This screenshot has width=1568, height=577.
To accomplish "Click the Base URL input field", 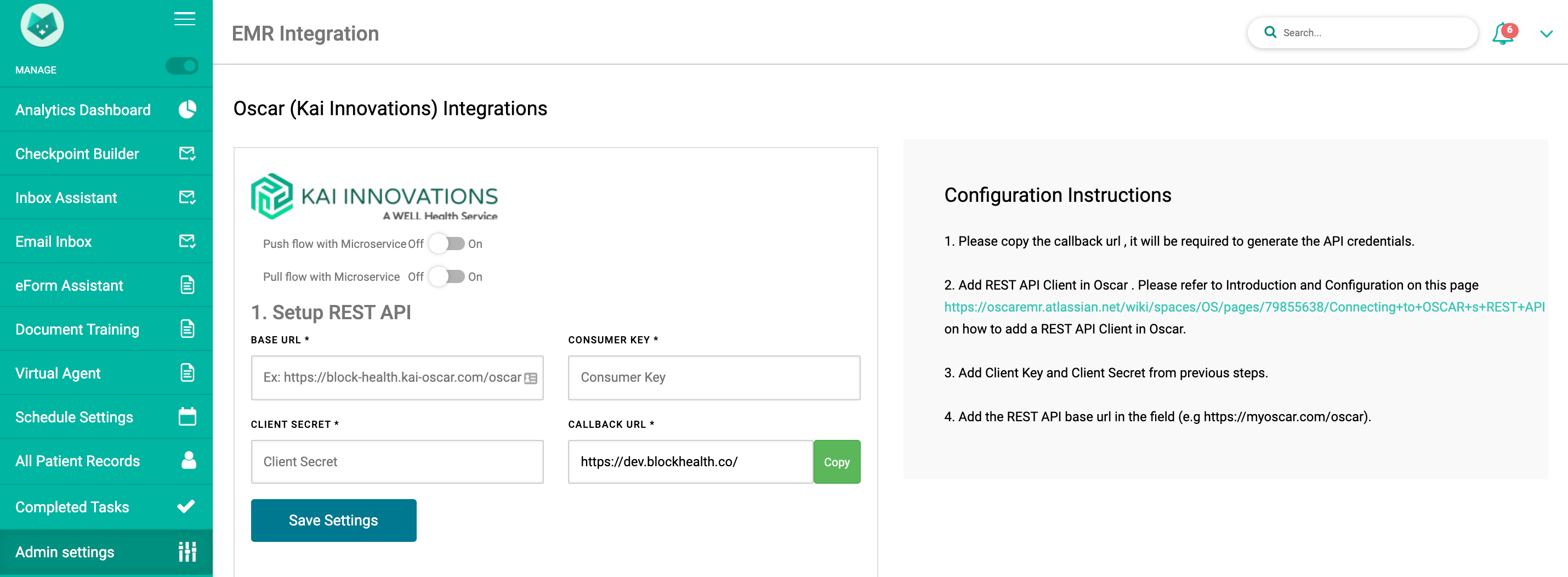I will (397, 377).
